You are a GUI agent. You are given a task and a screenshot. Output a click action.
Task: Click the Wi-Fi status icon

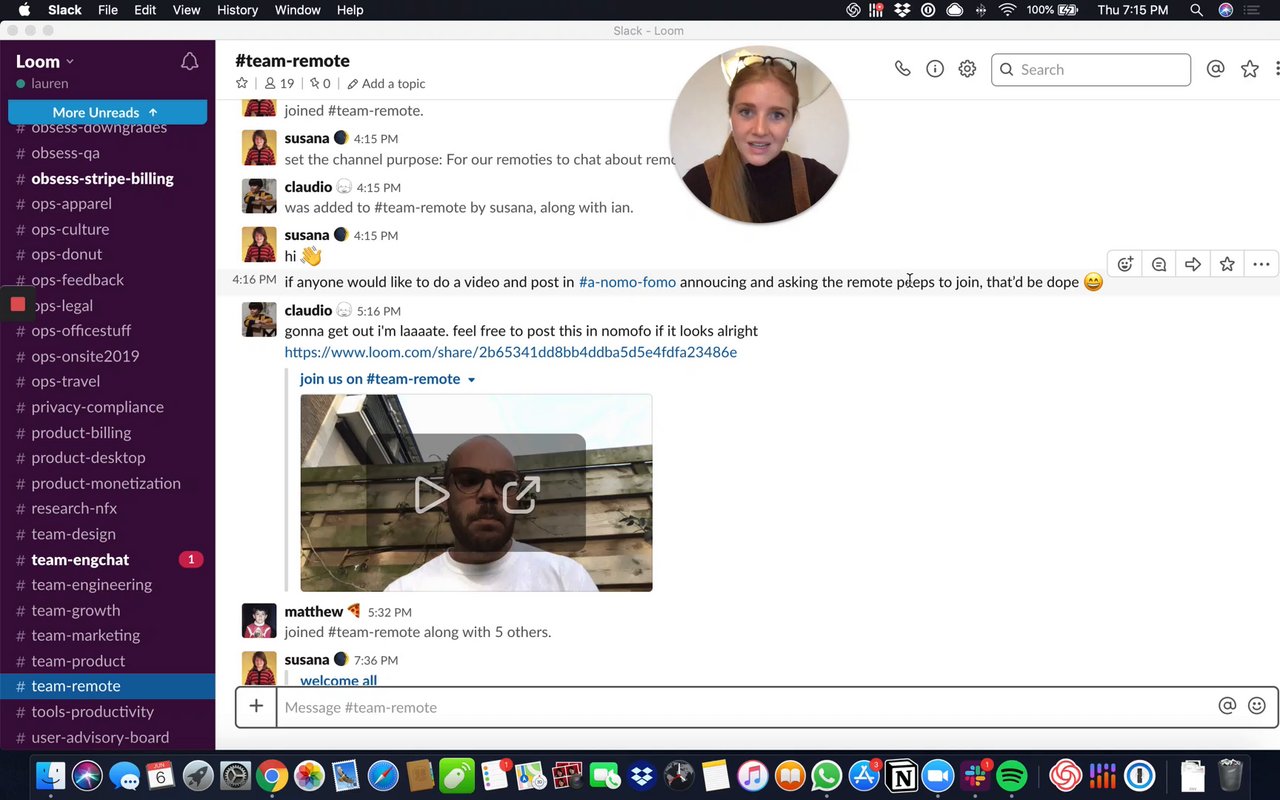[x=1007, y=10]
